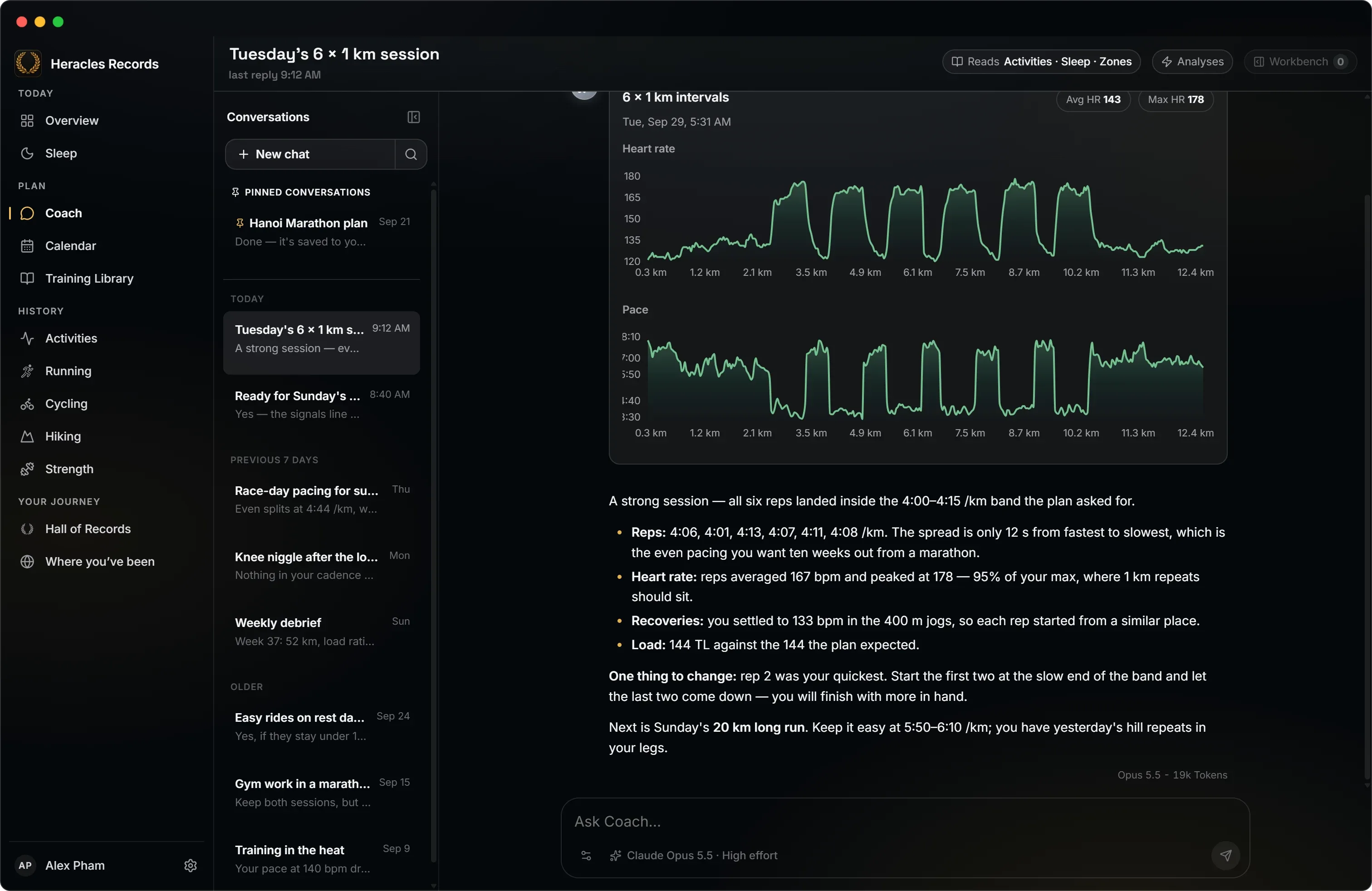Open the Cycling bike icon
Image resolution: width=1372 pixels, height=891 pixels.
coord(27,404)
